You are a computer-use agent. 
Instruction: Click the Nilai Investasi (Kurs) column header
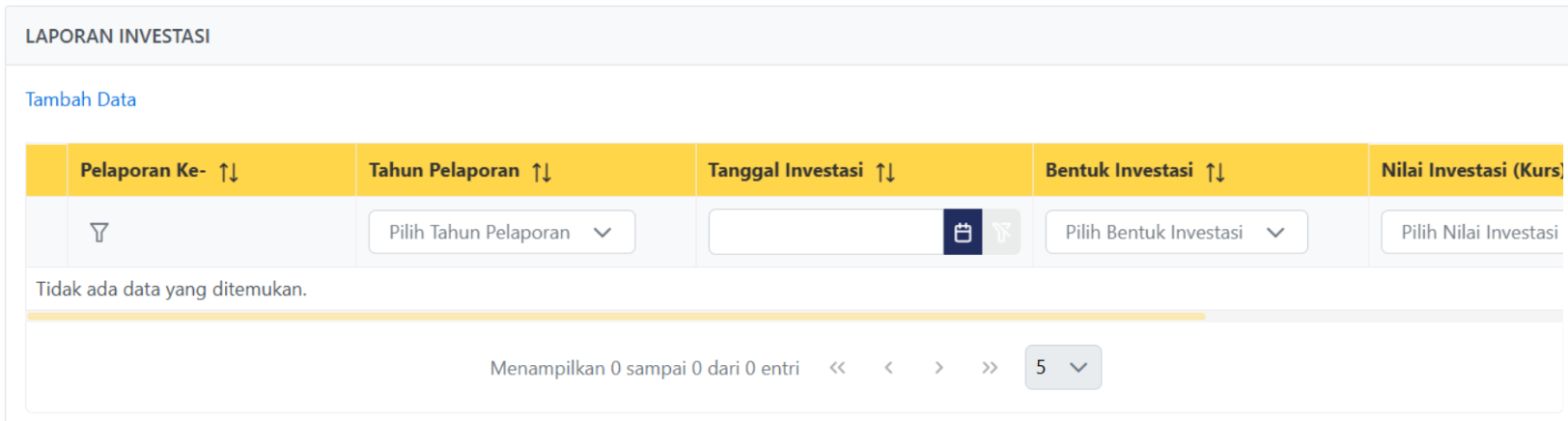(x=1470, y=171)
